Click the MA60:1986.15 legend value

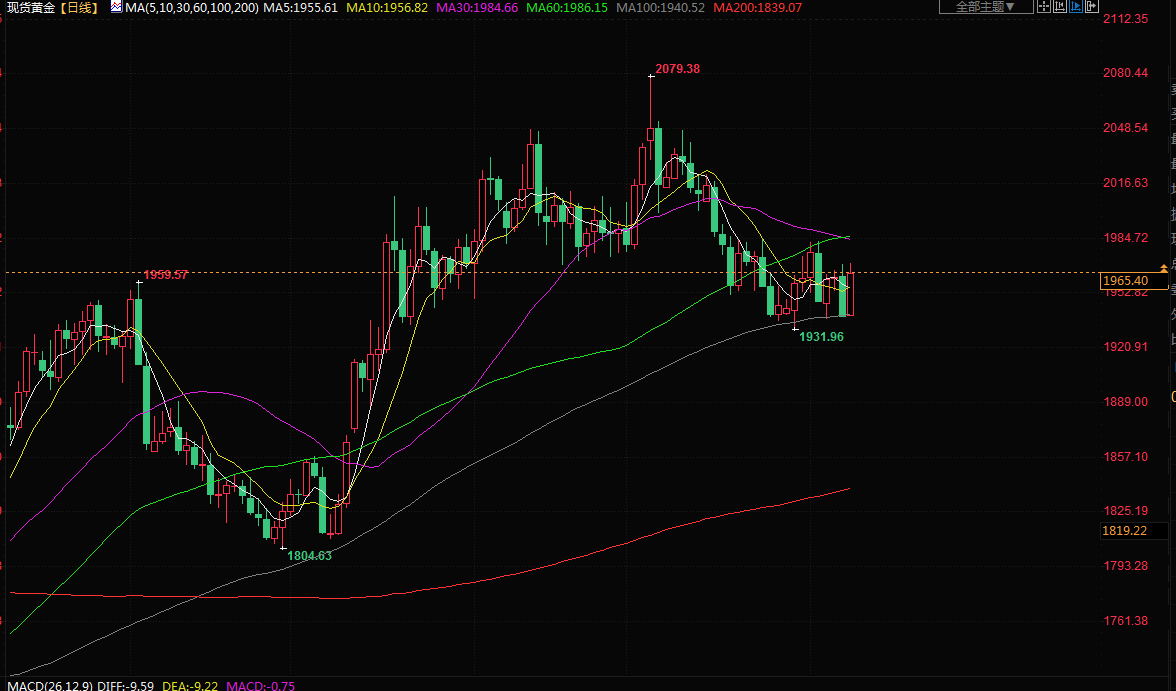(x=566, y=7)
